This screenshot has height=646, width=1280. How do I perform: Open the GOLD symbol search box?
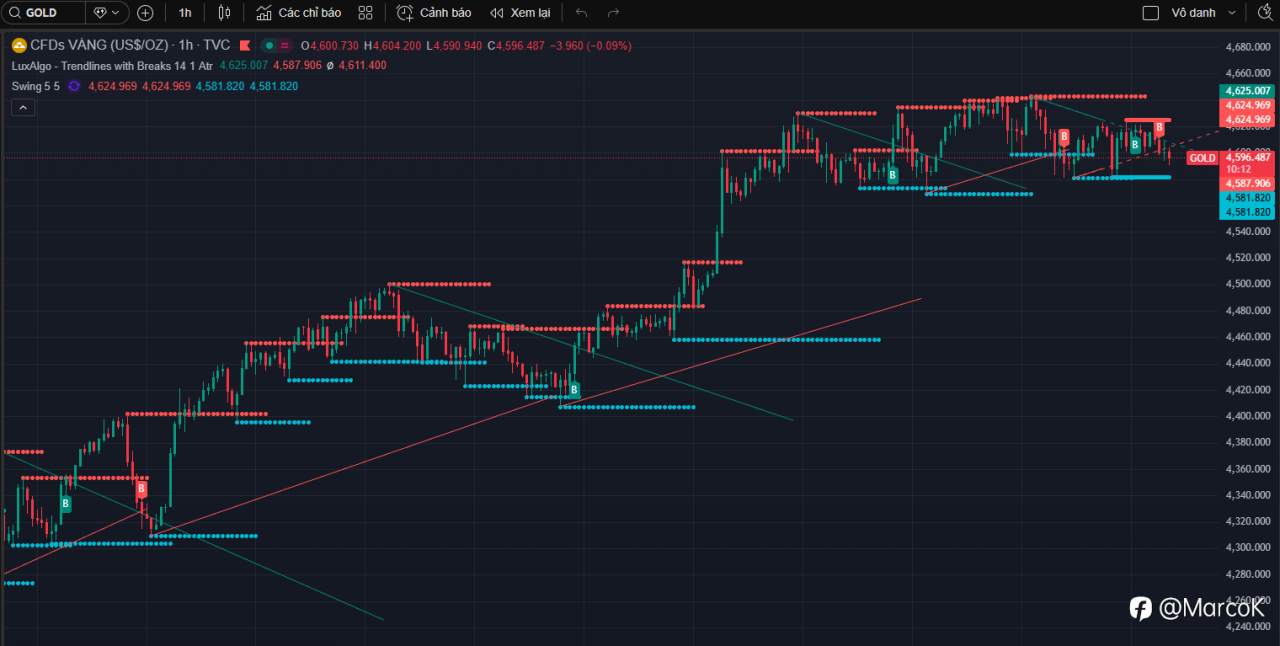tap(42, 13)
